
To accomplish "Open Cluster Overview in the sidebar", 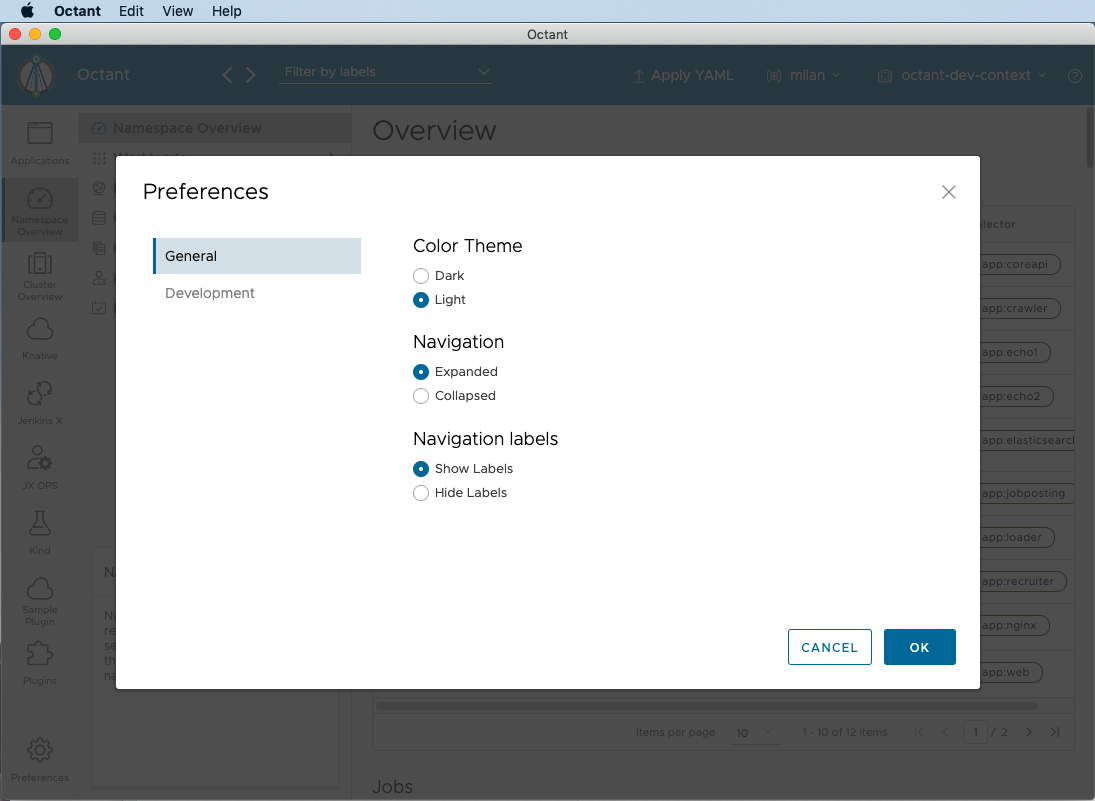I will point(40,277).
